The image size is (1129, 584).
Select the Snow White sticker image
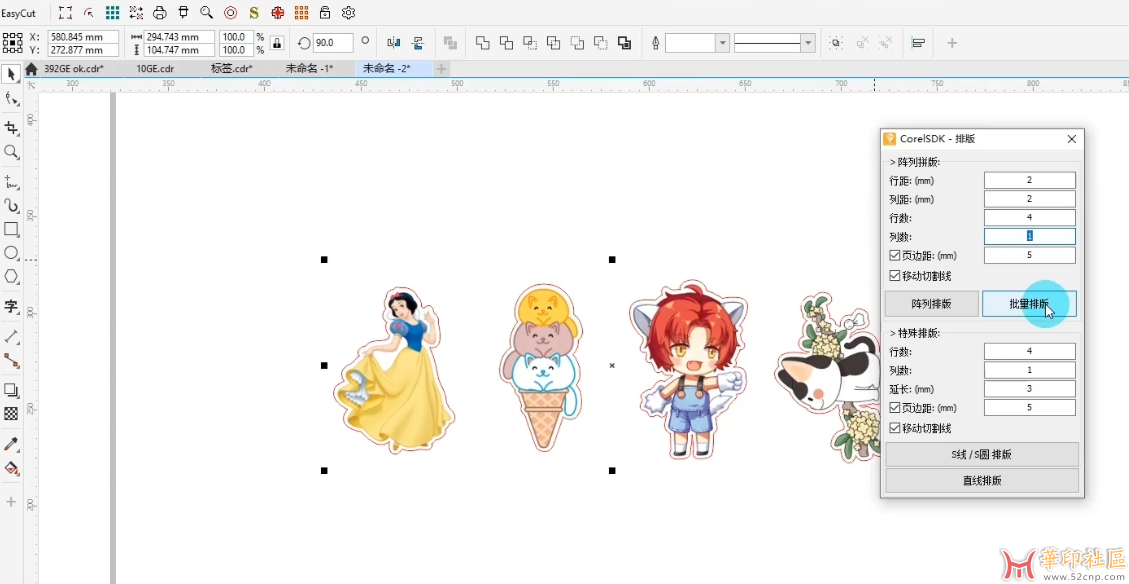394,369
